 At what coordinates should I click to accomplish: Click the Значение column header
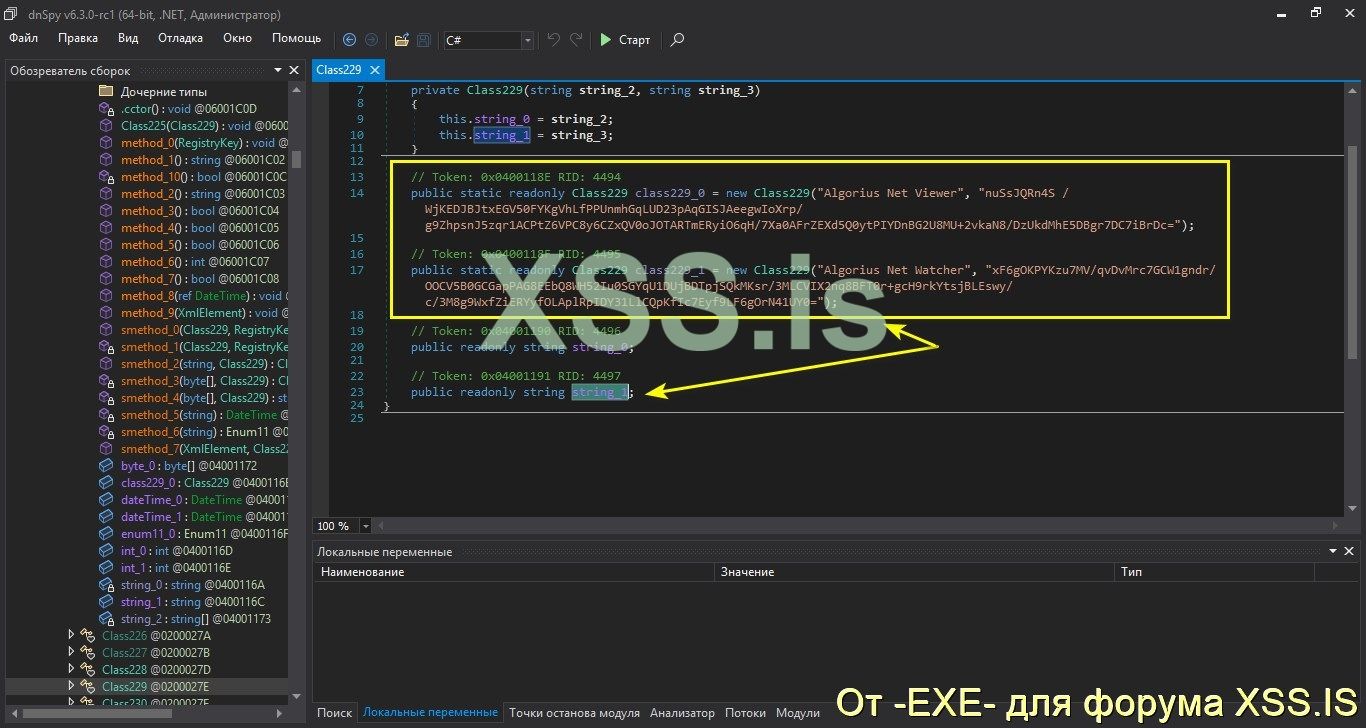(x=747, y=572)
